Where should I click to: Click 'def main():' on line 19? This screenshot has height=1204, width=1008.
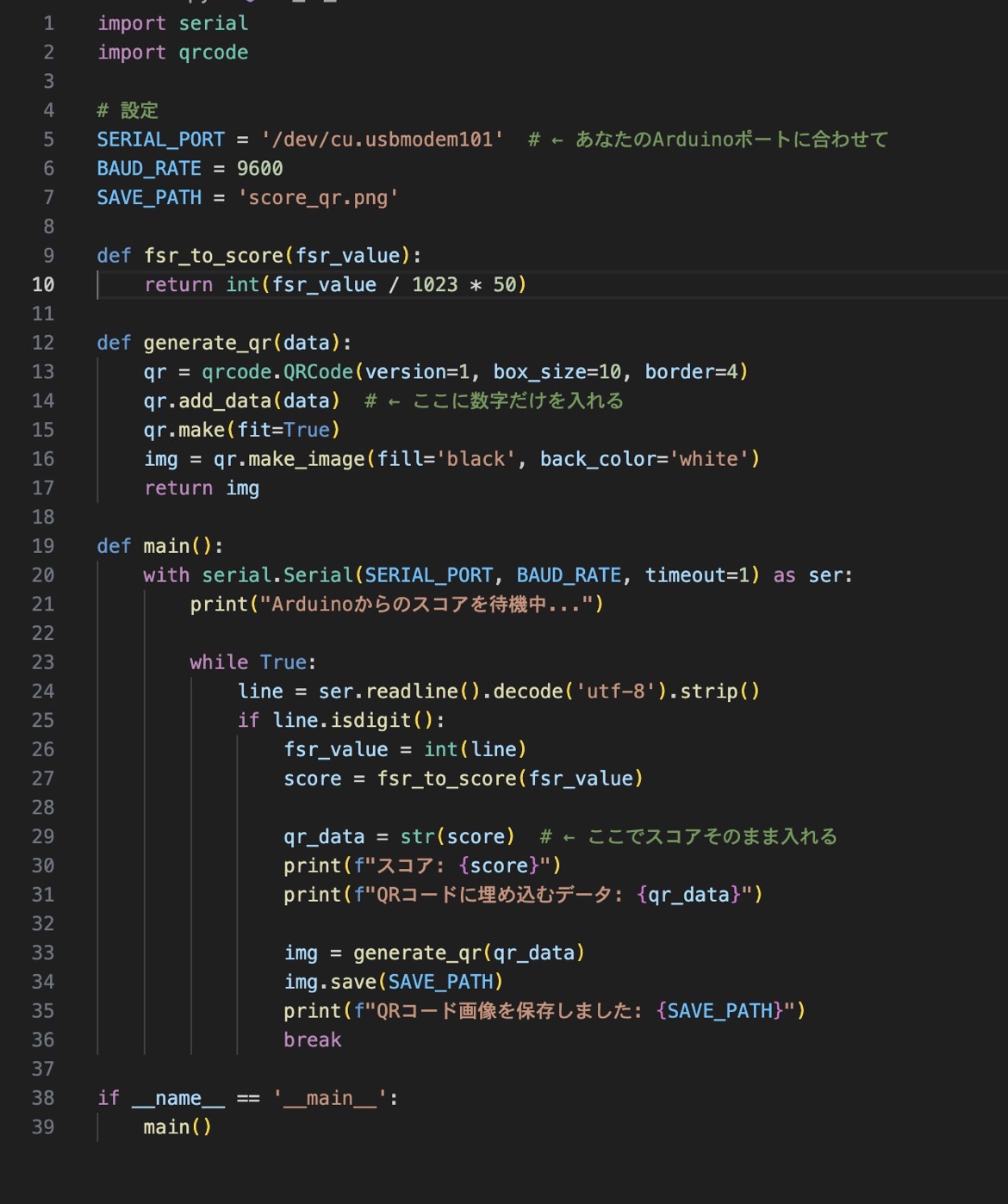point(160,546)
